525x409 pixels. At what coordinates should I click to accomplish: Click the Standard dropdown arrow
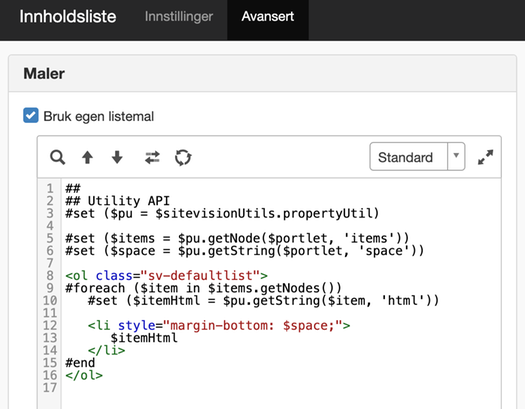click(x=456, y=156)
